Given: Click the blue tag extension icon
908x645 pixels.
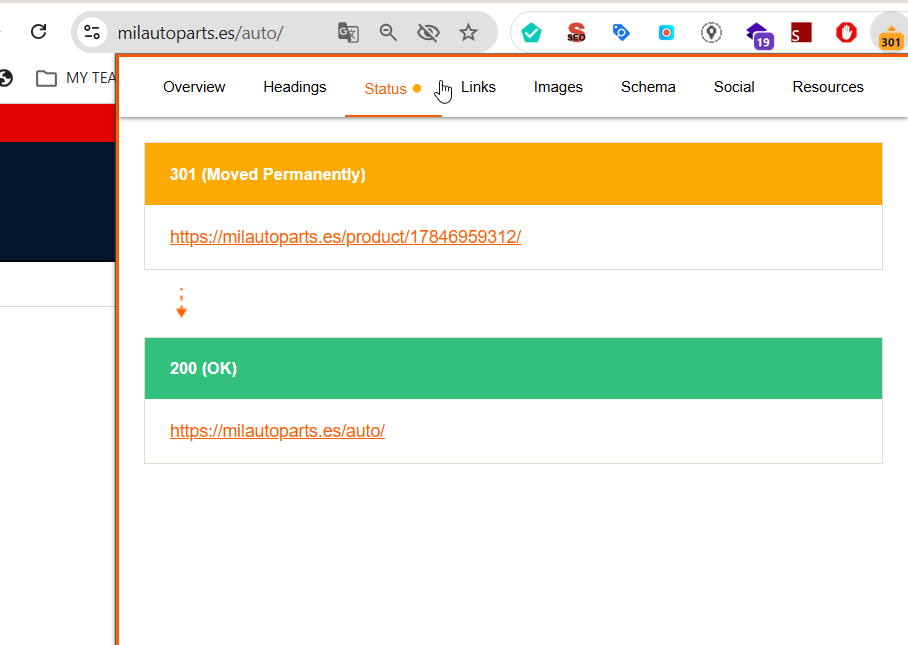Looking at the screenshot, I should tap(621, 32).
